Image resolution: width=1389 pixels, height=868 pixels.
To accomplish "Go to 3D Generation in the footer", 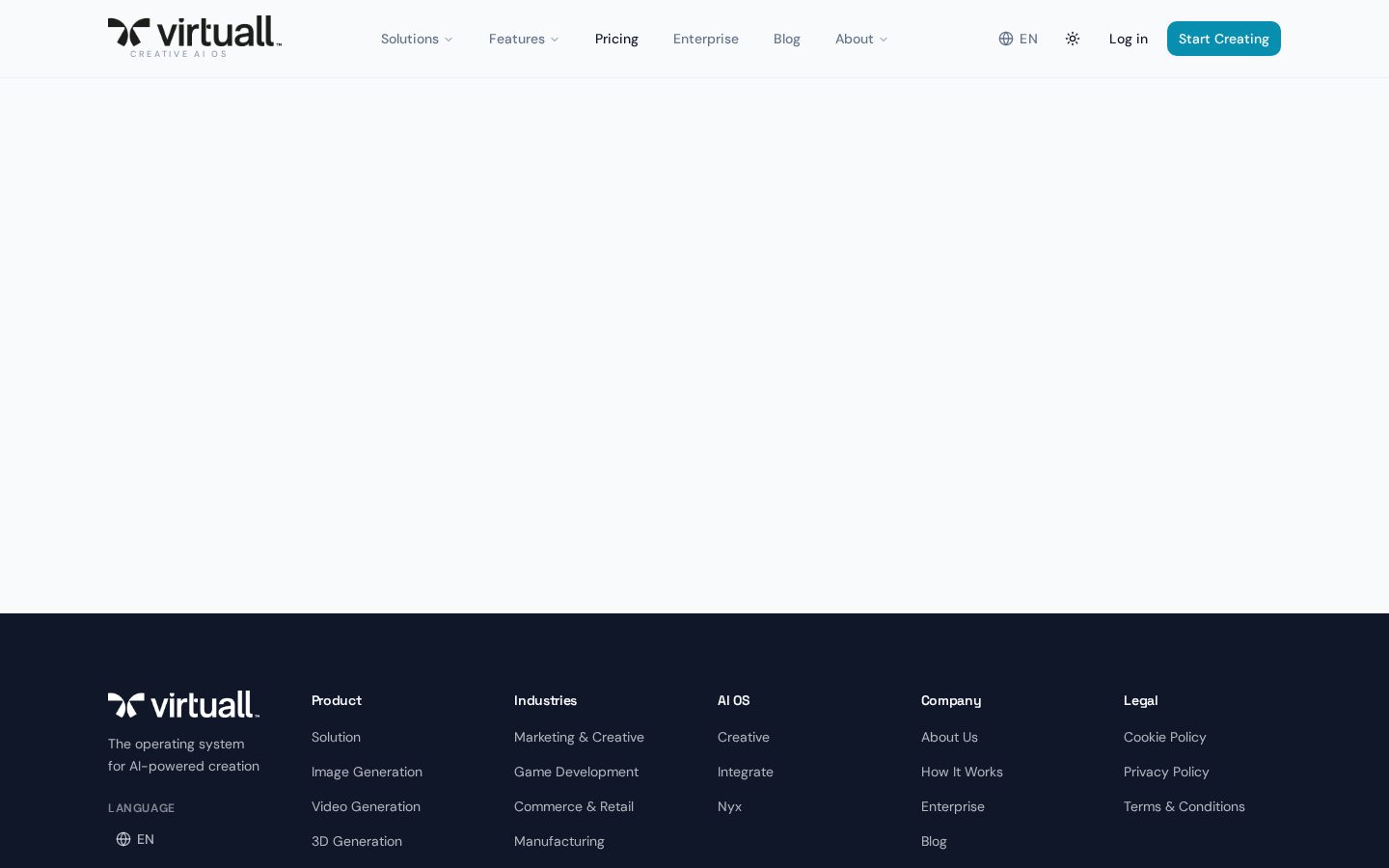I will (357, 841).
